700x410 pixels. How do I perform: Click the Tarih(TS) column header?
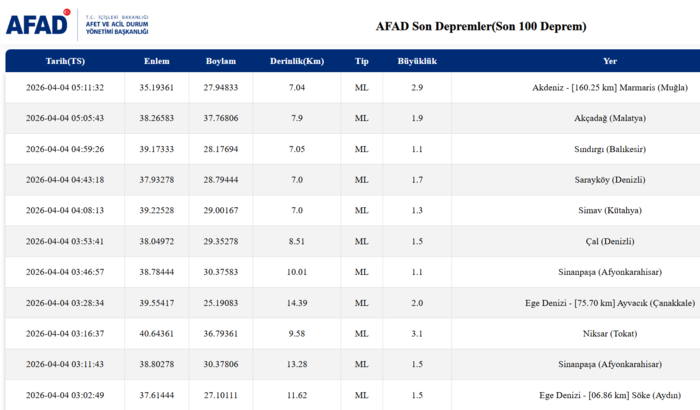coord(65,61)
